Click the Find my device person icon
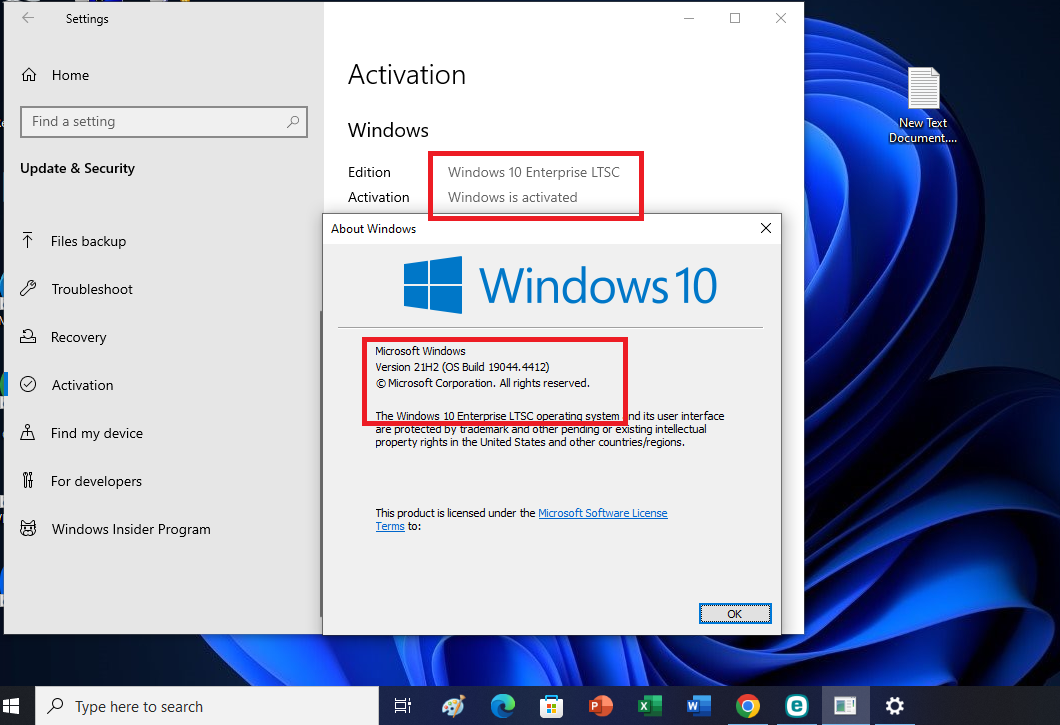Viewport: 1060px width, 725px height. (x=28, y=432)
